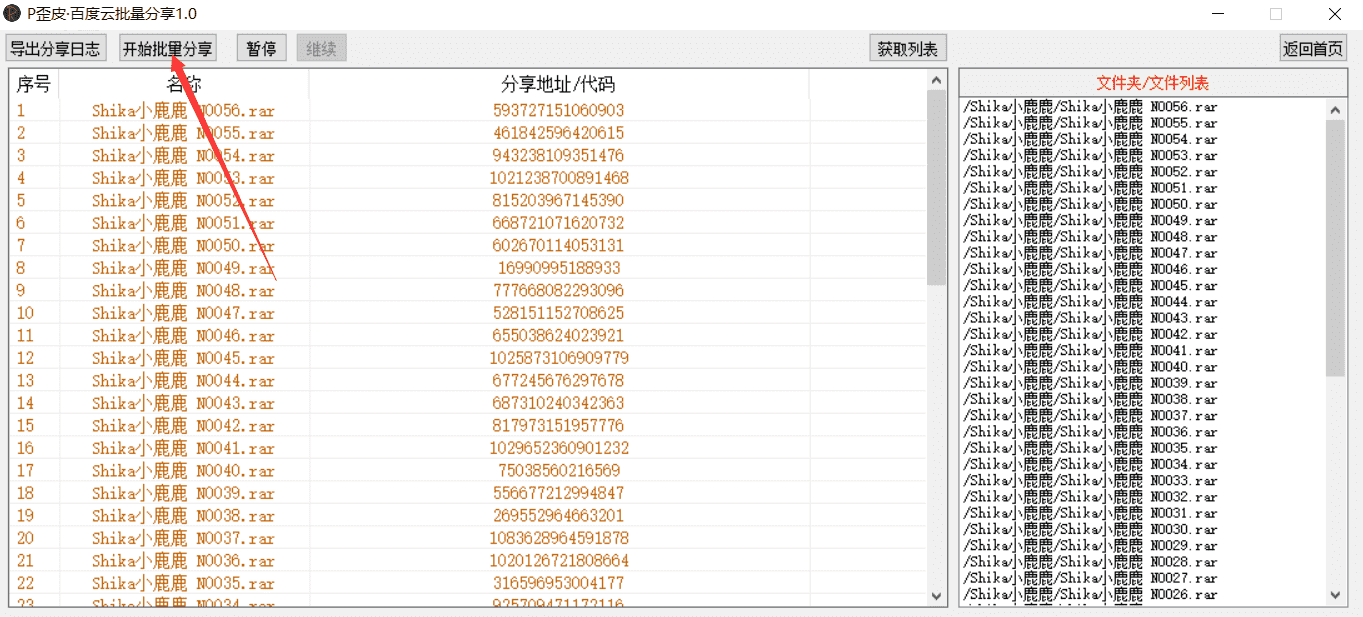Click scroll down arrow in file list panel

click(1337, 594)
